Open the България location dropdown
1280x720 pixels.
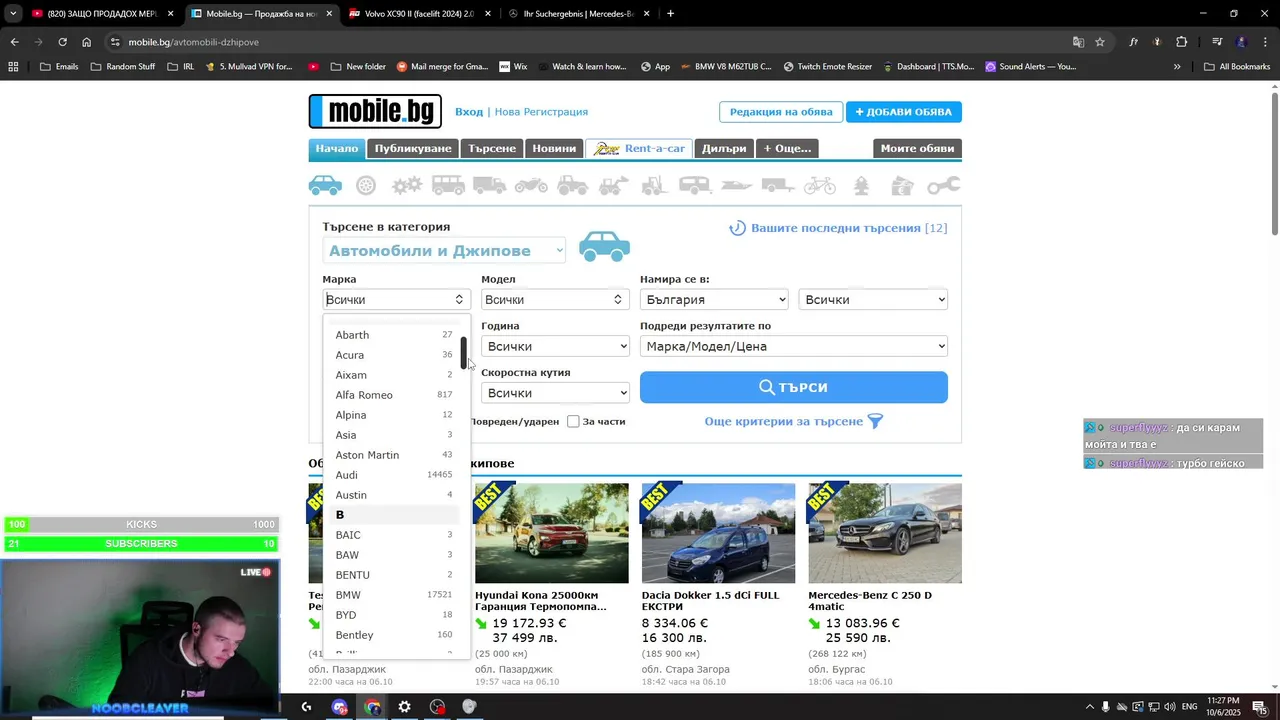[714, 299]
